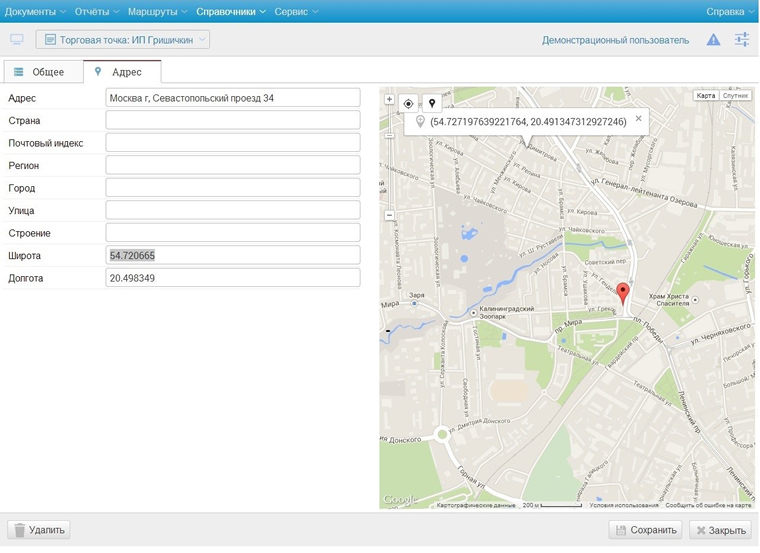Screen dimensions: 760x553
Task: Click the Адрес tab pin icon
Action: click(98, 71)
